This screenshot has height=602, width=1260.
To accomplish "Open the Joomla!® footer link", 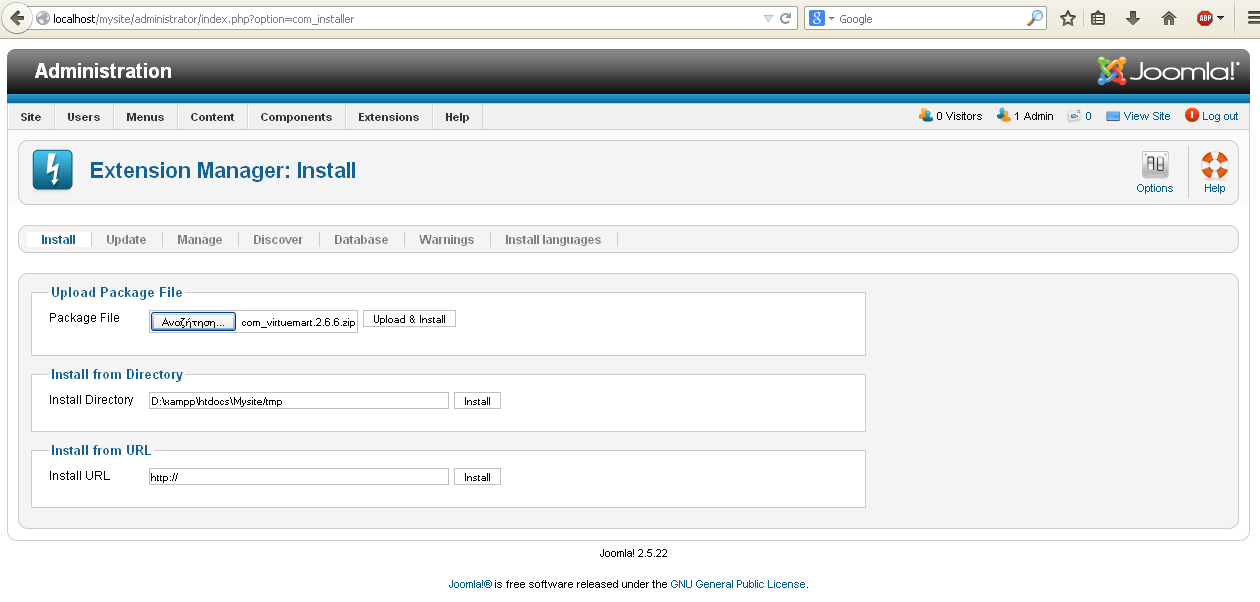I will 470,584.
